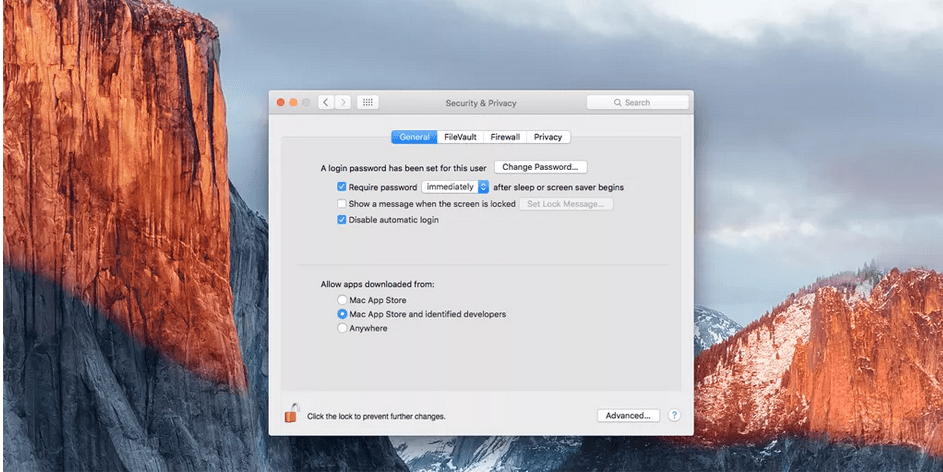Open the Firewall tab
The height and width of the screenshot is (472, 943).
coord(505,137)
